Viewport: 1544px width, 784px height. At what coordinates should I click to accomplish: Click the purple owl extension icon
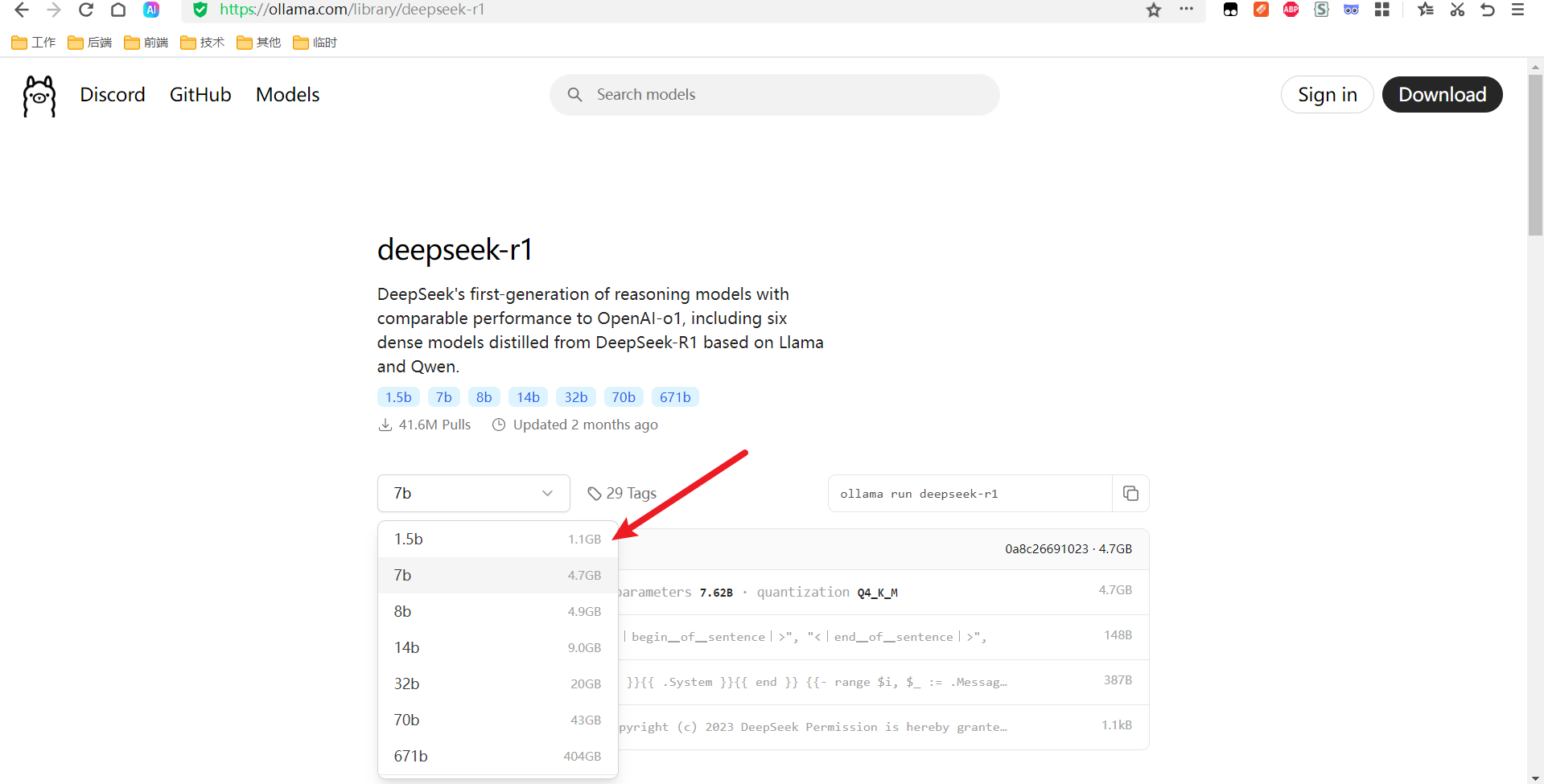pyautogui.click(x=1351, y=10)
